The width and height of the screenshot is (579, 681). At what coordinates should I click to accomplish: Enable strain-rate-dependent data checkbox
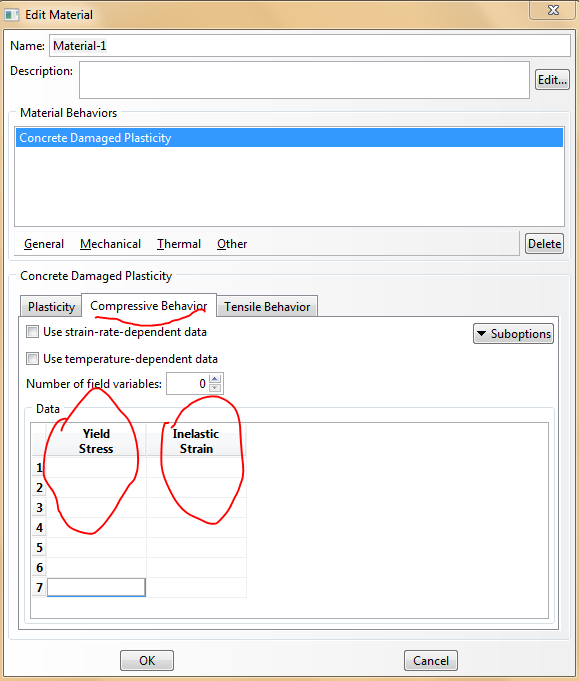(32, 332)
